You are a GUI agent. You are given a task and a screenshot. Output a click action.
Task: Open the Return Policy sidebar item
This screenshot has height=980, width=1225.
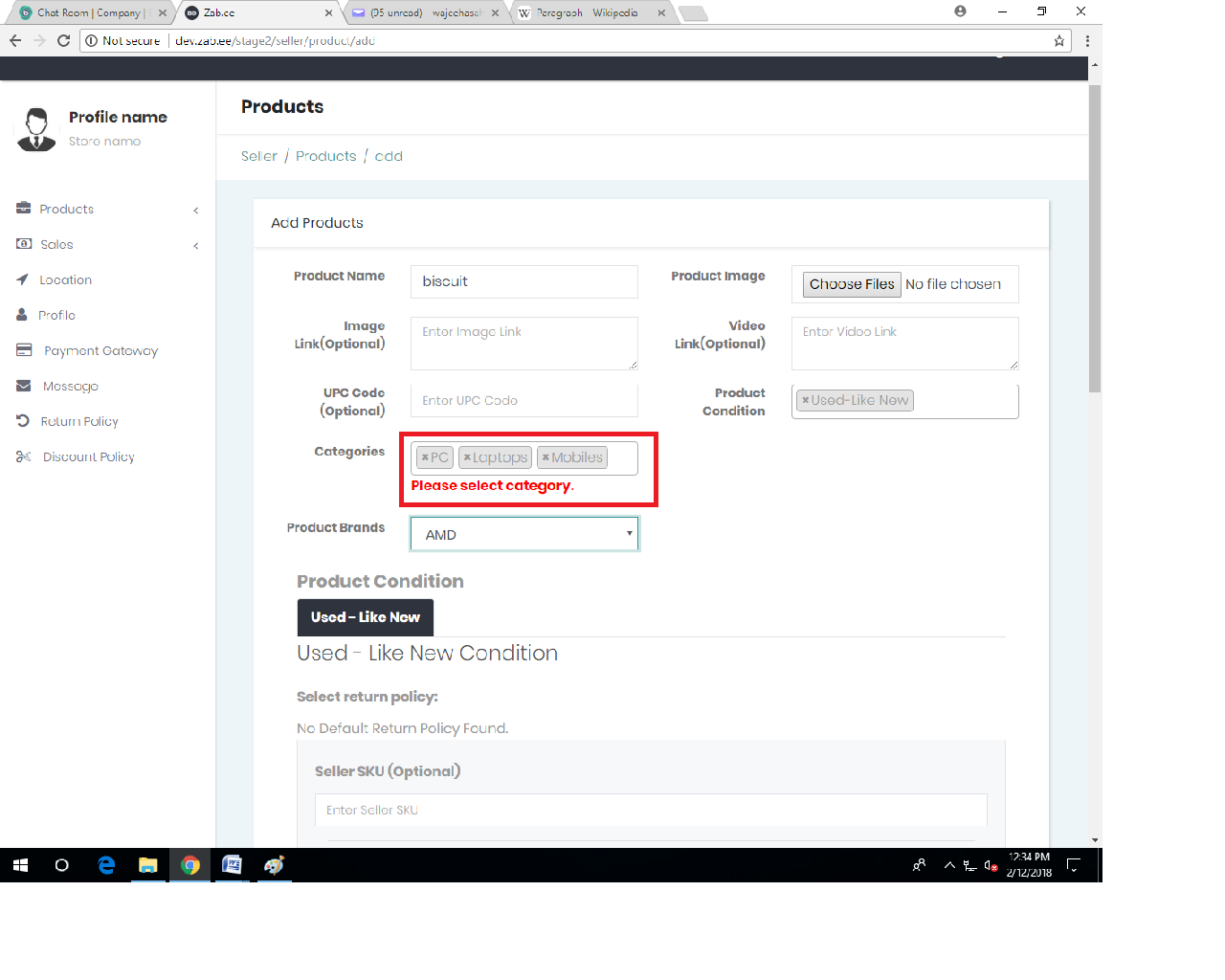[x=79, y=421]
